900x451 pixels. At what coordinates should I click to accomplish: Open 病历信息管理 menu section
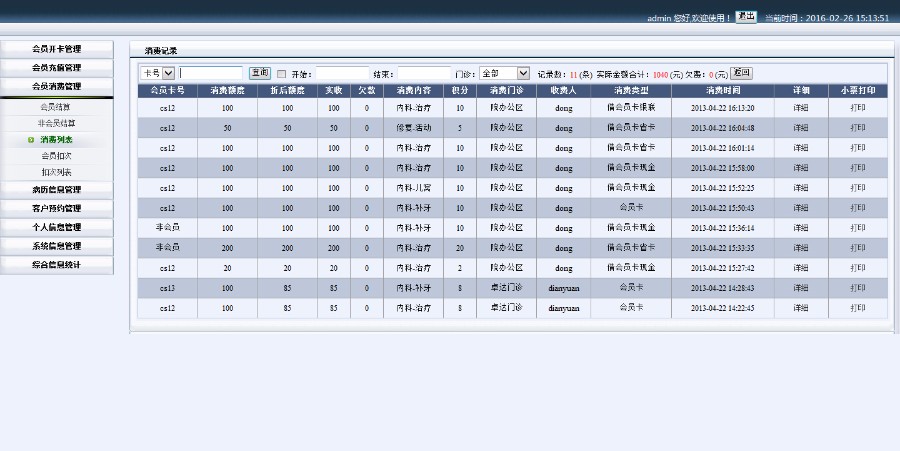point(57,190)
